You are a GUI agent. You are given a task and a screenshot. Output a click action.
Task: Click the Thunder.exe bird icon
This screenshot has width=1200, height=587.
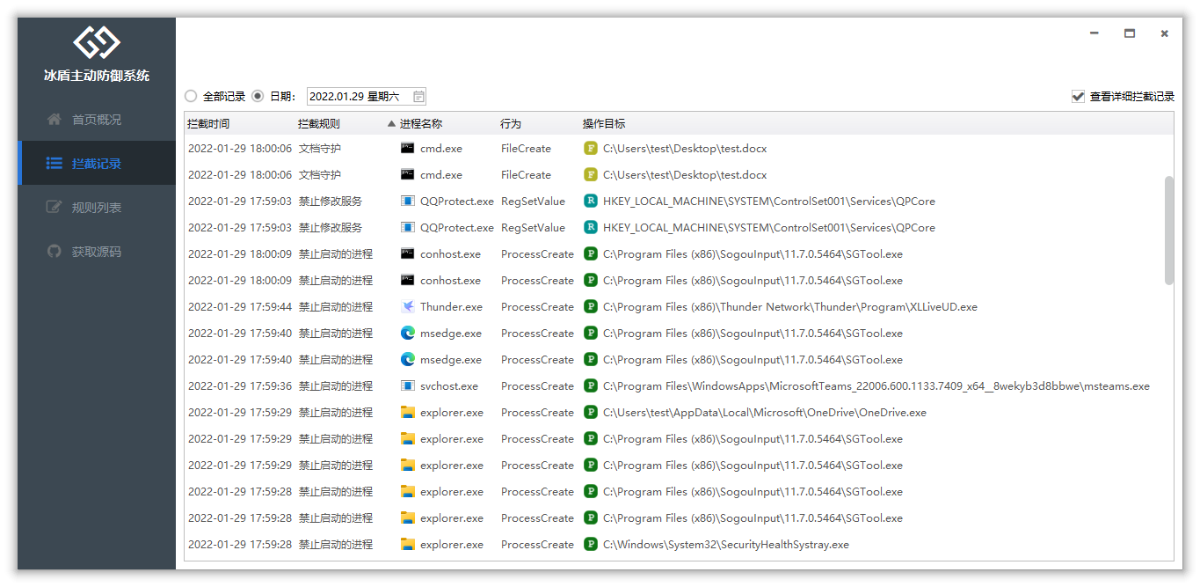[x=408, y=307]
